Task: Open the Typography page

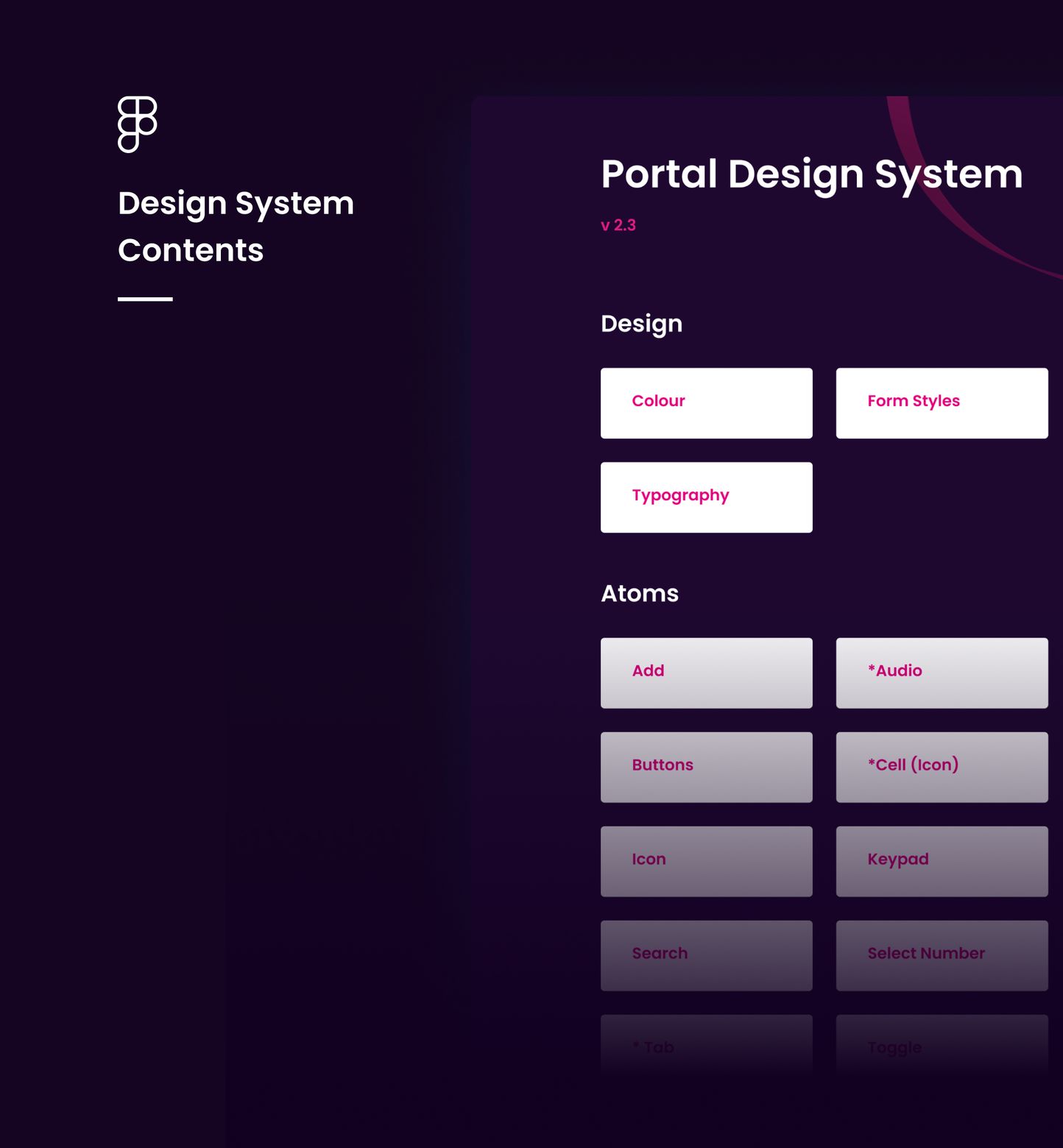Action: click(706, 496)
